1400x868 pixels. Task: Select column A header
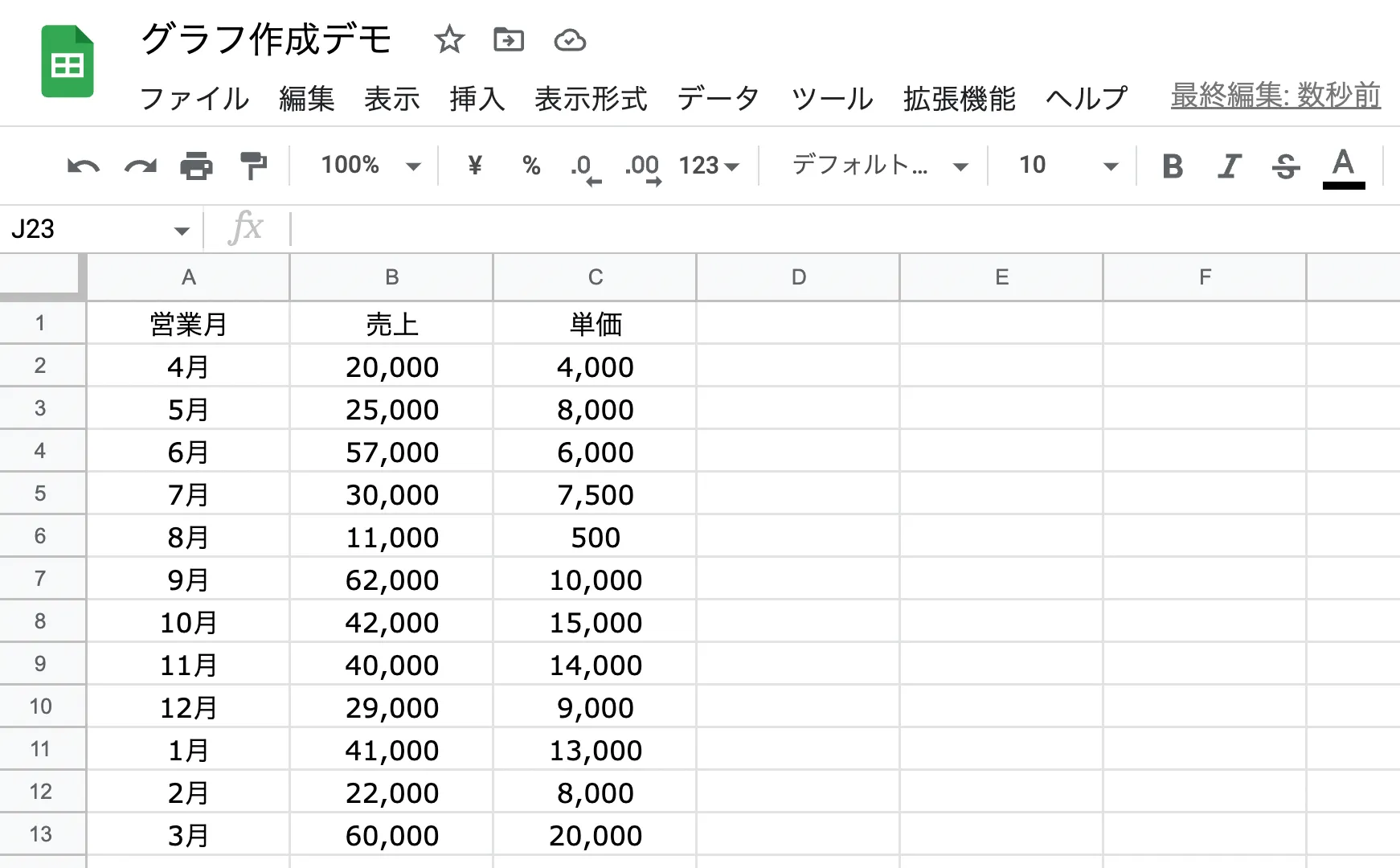click(x=188, y=277)
